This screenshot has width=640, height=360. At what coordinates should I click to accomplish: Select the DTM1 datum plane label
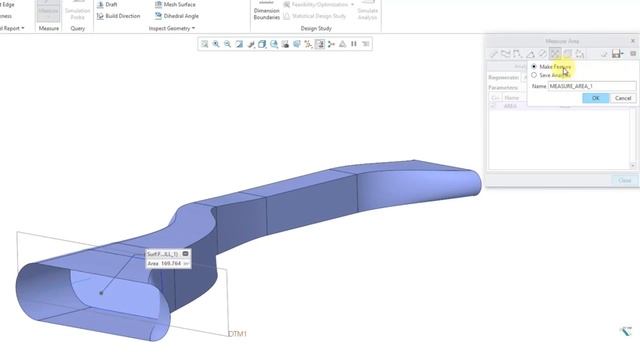[238, 334]
